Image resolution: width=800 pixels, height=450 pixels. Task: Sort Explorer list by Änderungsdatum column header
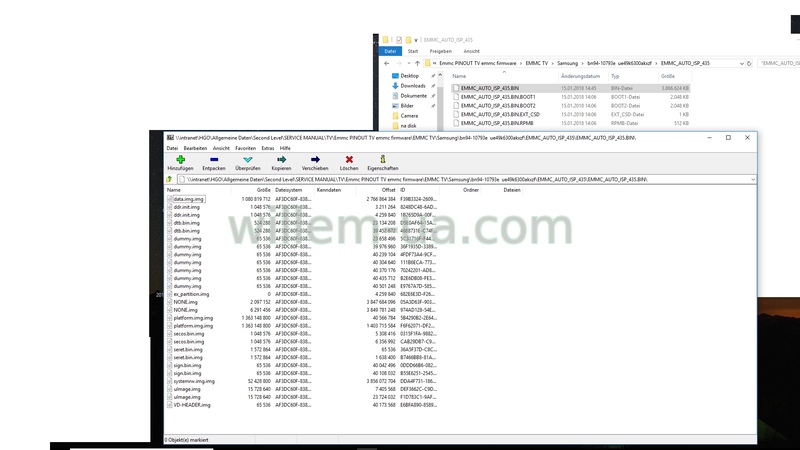(x=583, y=76)
